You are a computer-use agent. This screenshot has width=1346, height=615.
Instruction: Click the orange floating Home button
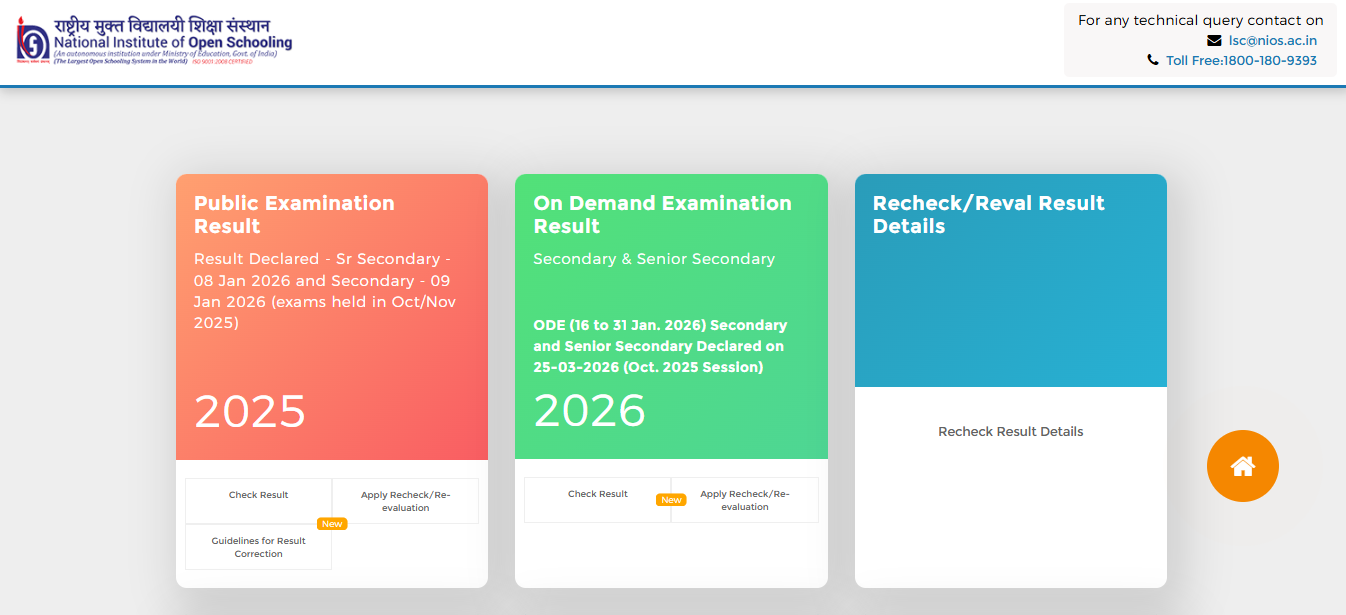1242,466
